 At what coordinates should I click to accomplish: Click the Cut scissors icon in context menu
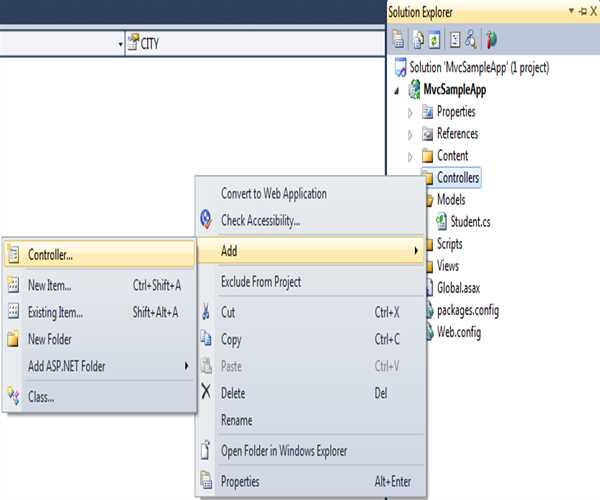coord(206,313)
